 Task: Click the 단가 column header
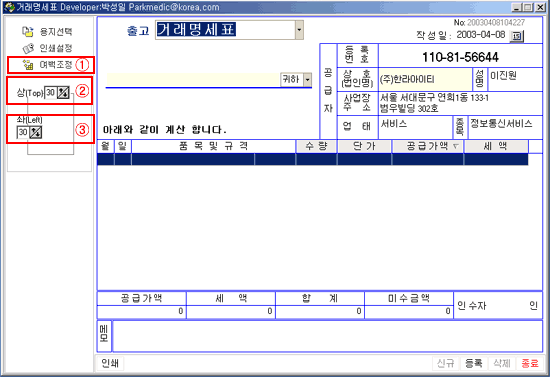[364, 146]
